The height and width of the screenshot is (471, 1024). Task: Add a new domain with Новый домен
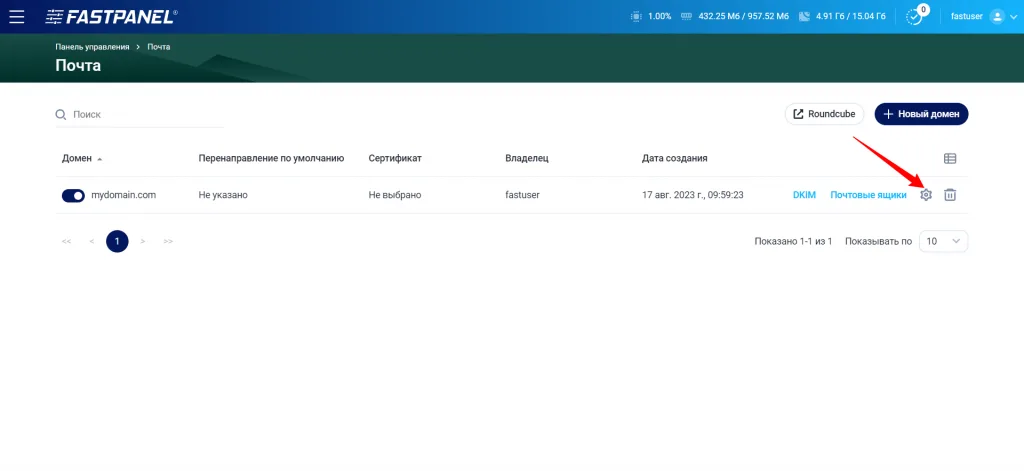coord(921,114)
